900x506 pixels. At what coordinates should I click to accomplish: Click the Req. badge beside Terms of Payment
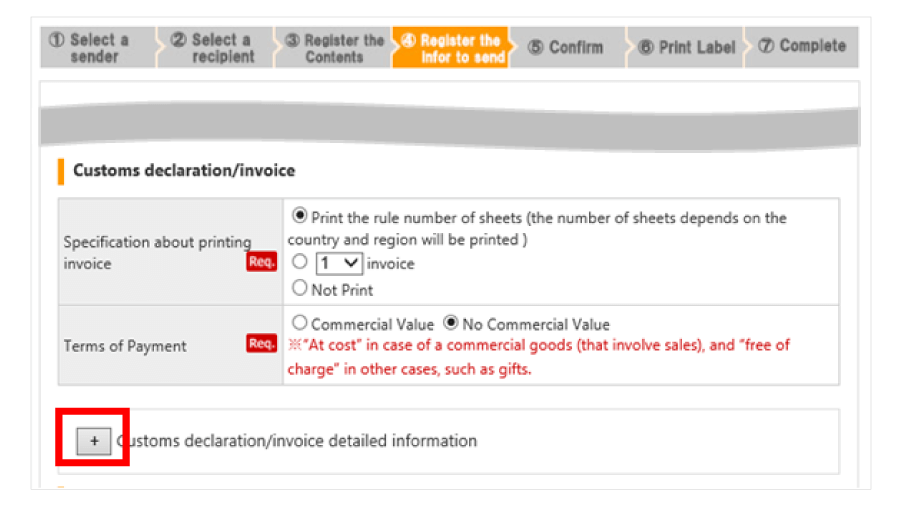click(261, 344)
